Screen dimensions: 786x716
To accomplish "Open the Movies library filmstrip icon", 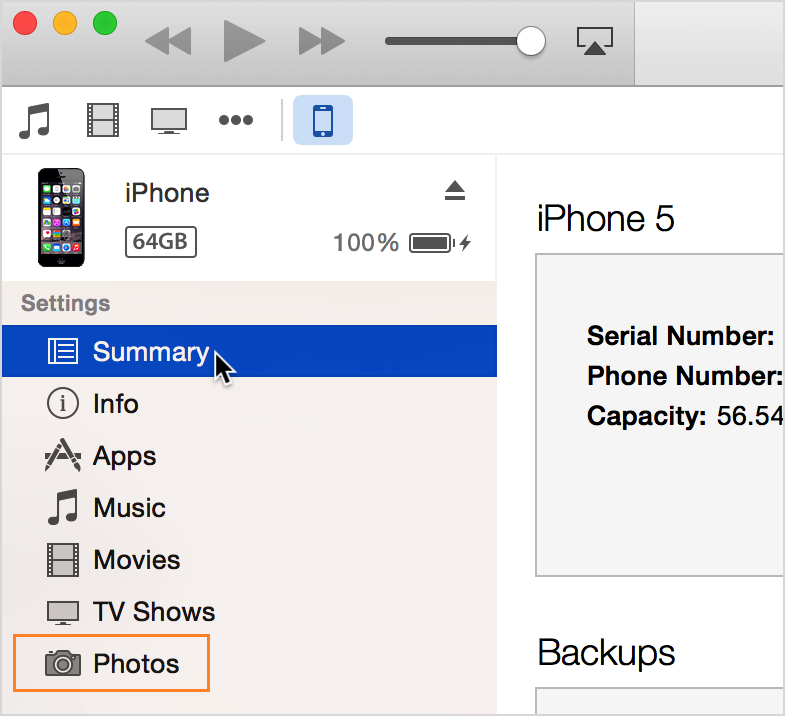I will tap(103, 120).
